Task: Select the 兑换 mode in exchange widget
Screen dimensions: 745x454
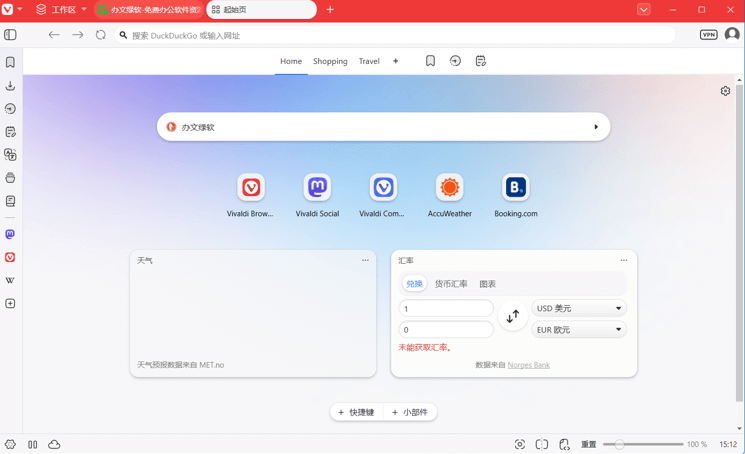Action: tap(414, 284)
